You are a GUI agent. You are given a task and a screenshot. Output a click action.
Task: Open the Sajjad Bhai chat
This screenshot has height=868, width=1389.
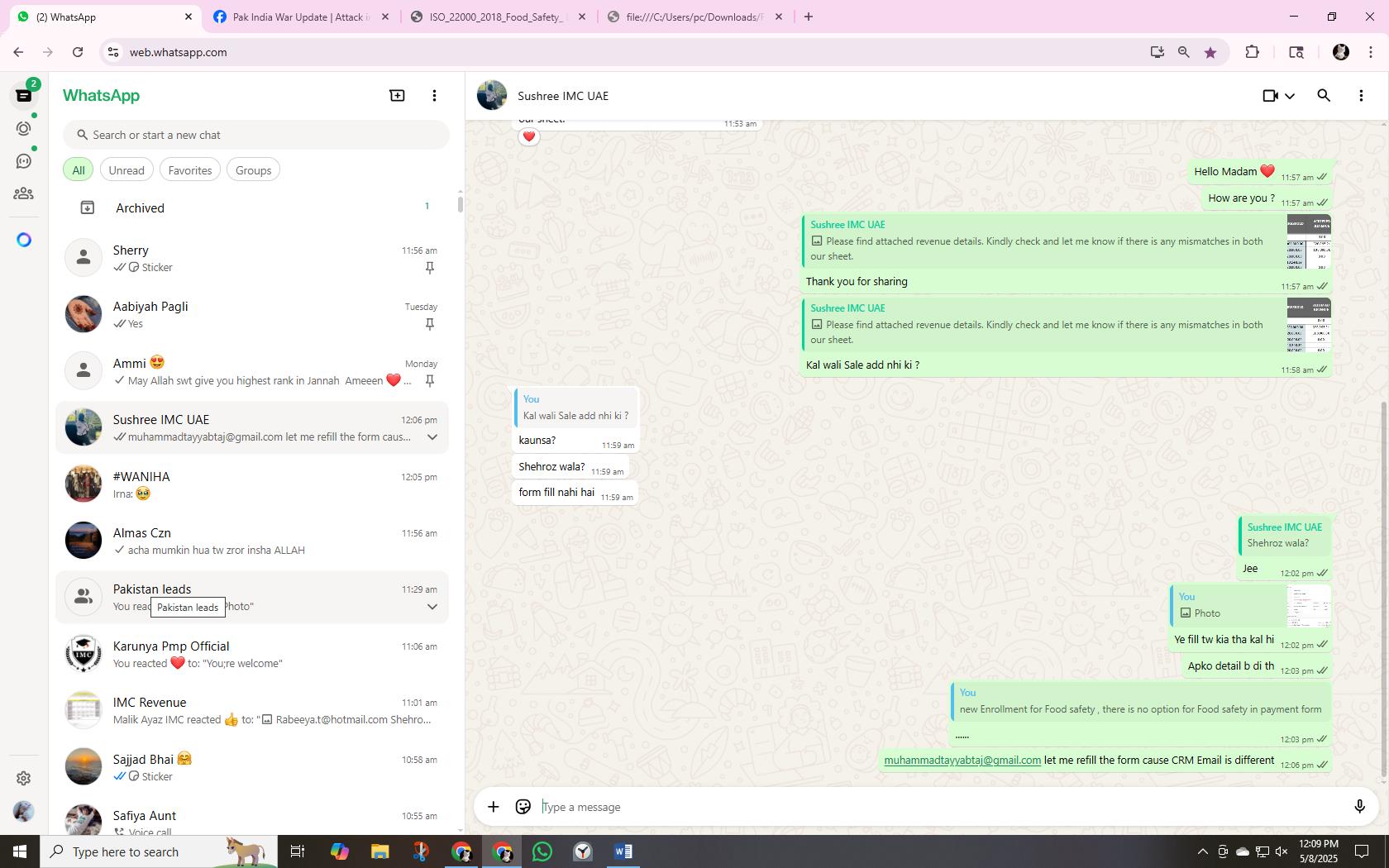point(252,767)
